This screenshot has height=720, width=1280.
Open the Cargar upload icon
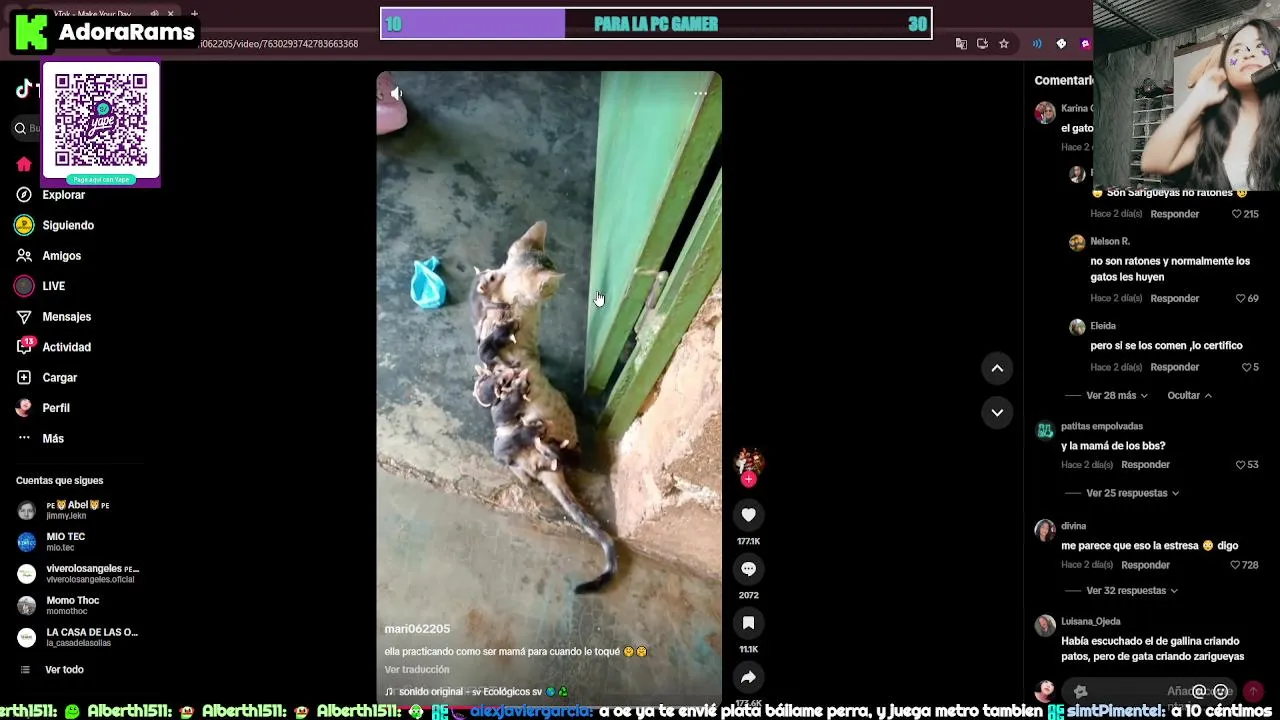(24, 378)
